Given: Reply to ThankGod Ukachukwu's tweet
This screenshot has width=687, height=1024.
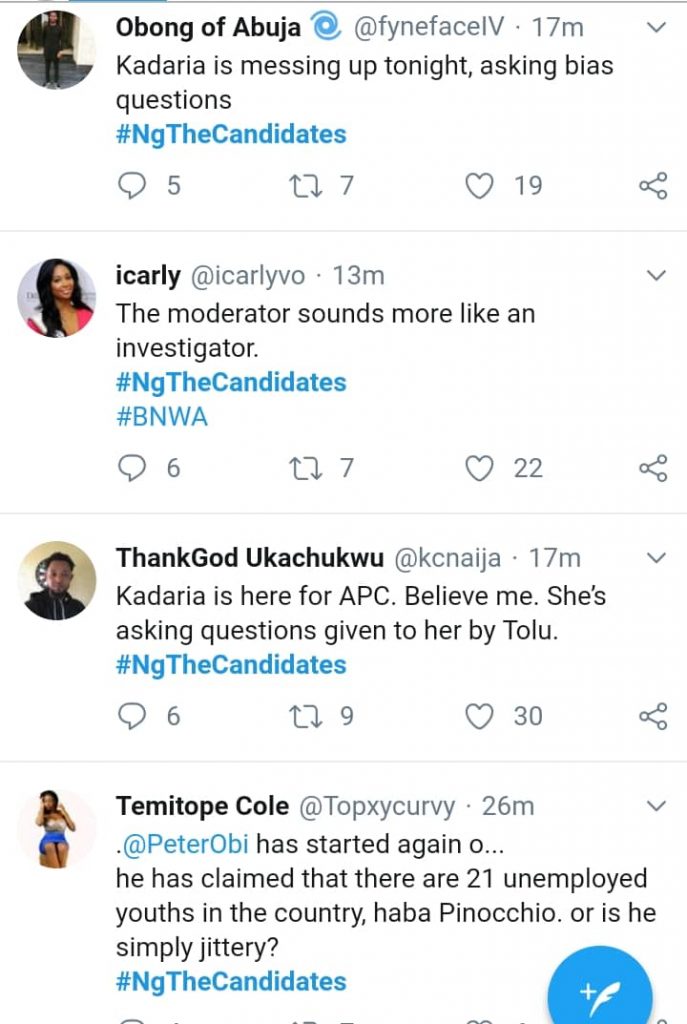Looking at the screenshot, I should click(133, 716).
